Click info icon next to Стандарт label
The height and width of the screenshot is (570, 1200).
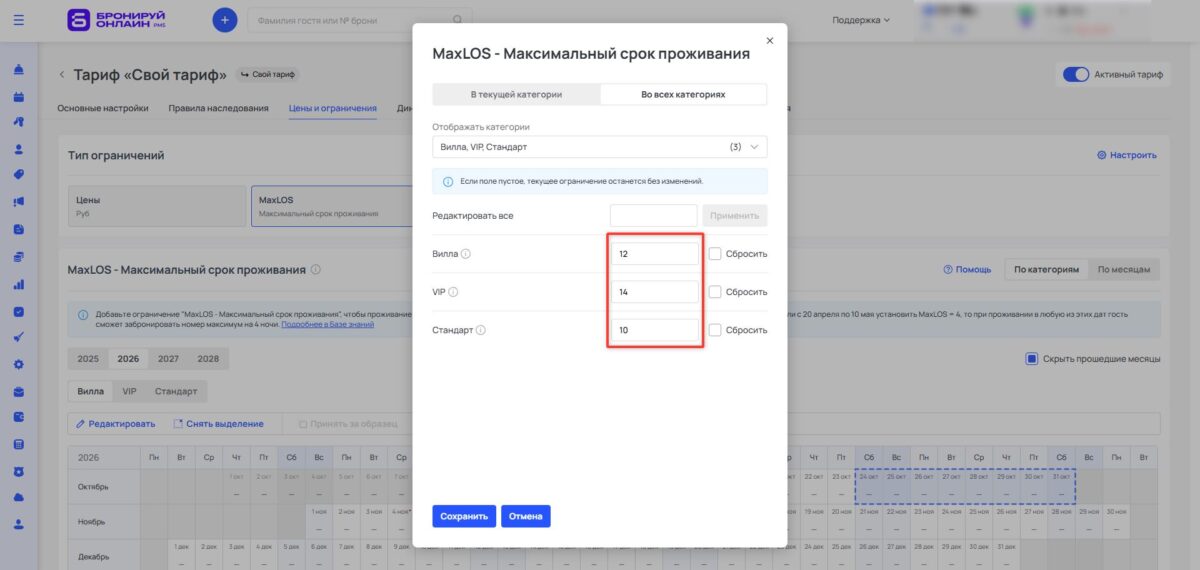pyautogui.click(x=481, y=330)
